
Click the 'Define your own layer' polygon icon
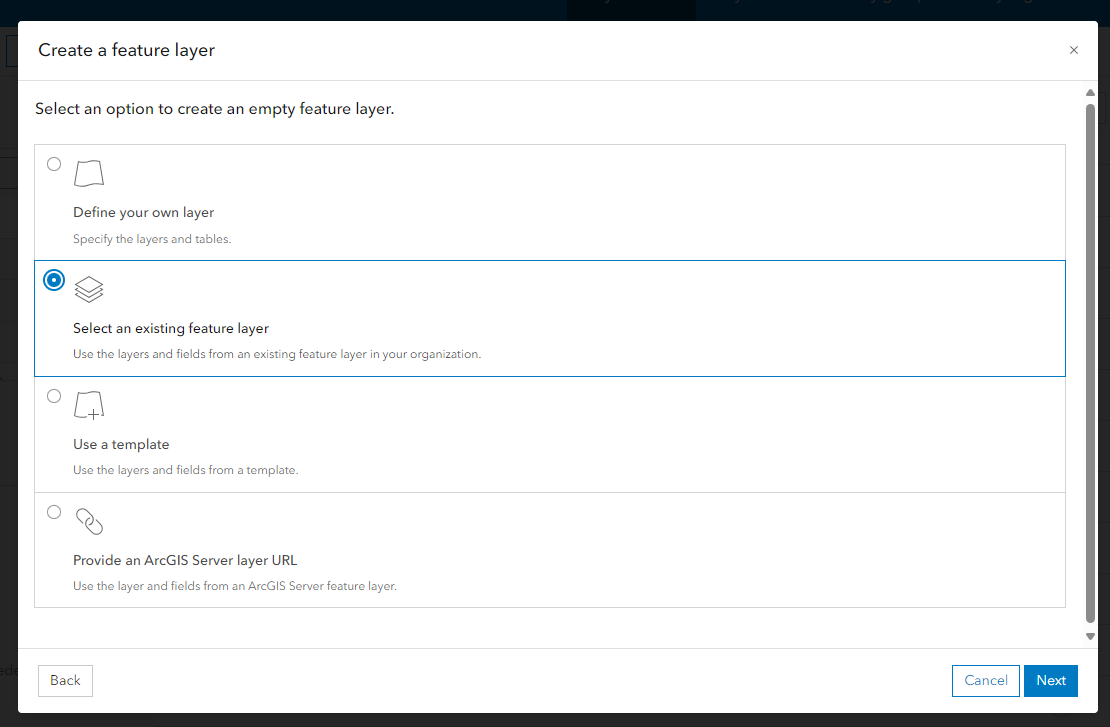(89, 172)
